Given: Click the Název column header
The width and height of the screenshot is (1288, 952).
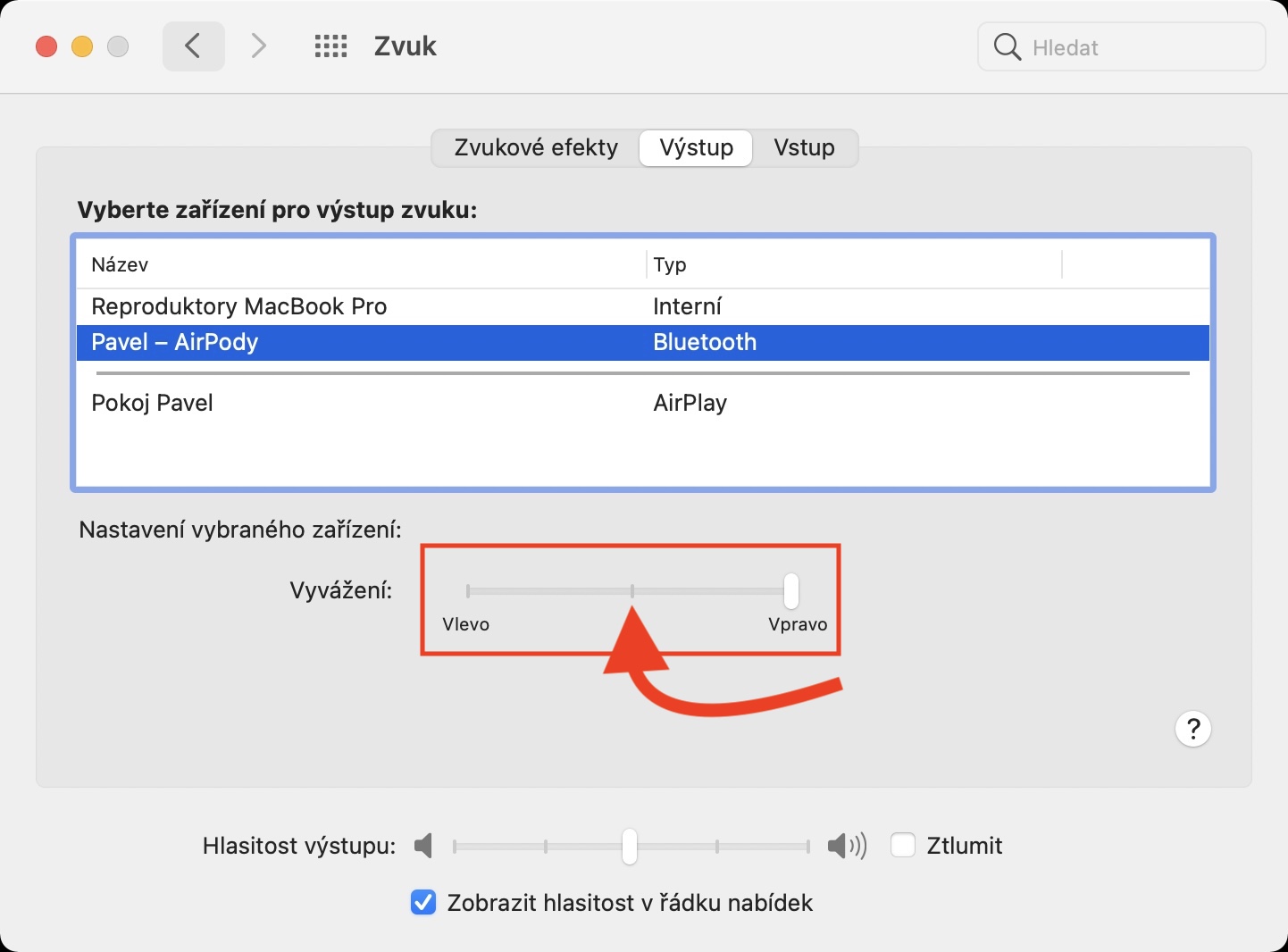Looking at the screenshot, I should click(120, 265).
